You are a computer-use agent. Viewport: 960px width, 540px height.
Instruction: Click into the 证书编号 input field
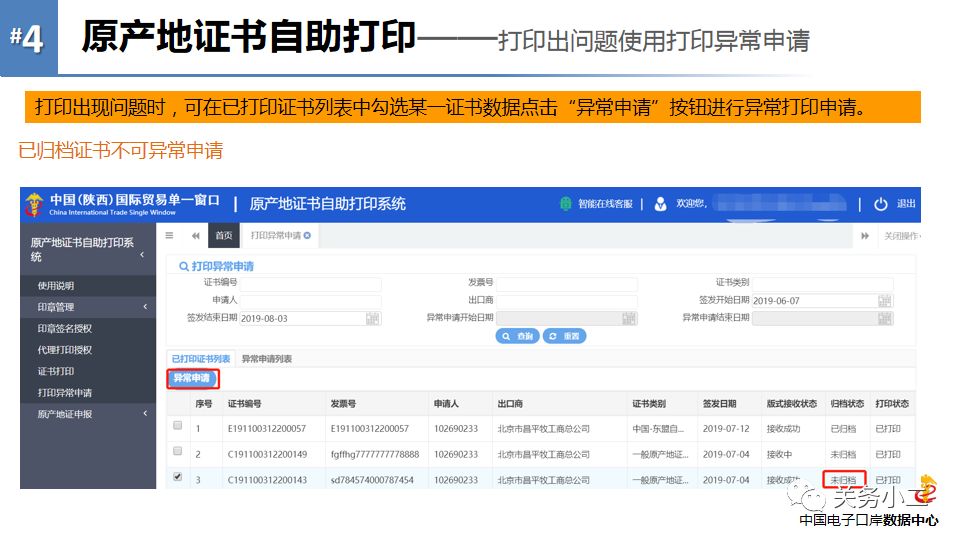click(310, 283)
